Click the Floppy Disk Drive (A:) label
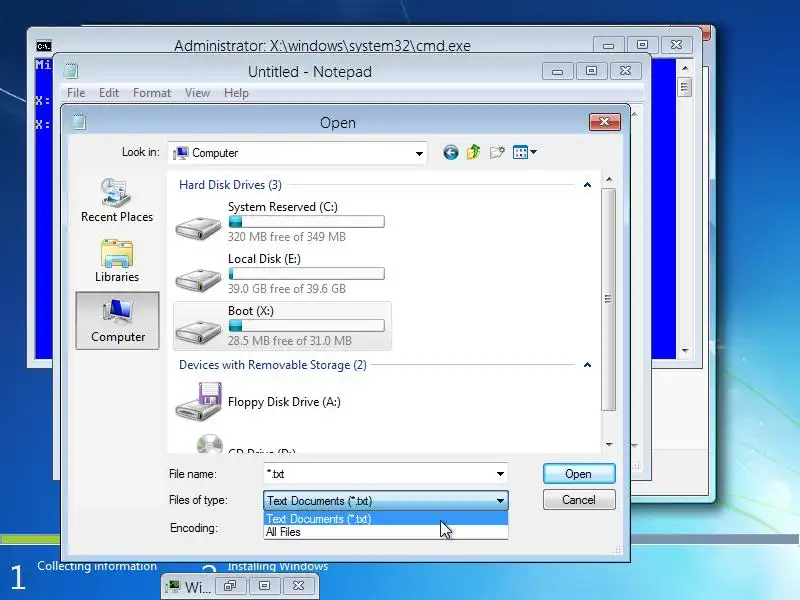800x600 pixels. [x=284, y=402]
